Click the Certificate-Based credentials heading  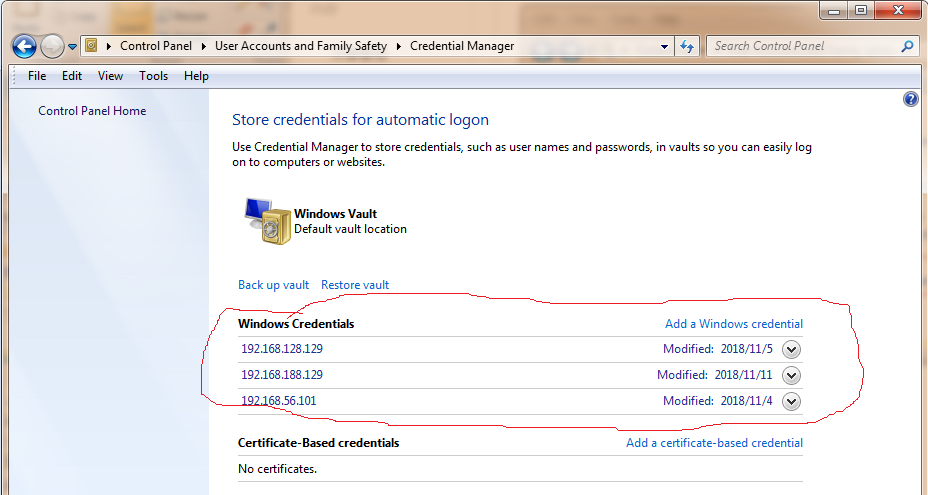coord(318,443)
